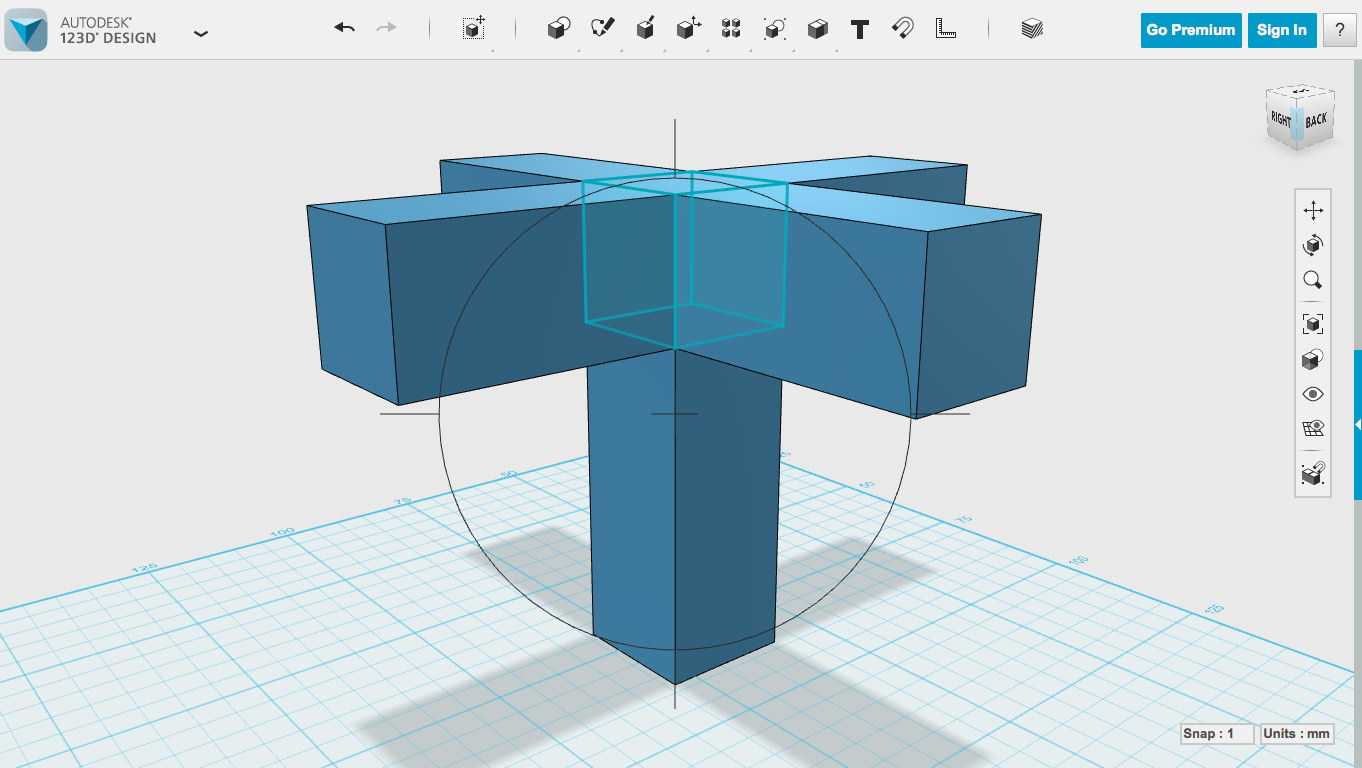Undo the last action
The height and width of the screenshot is (768, 1362).
point(345,28)
